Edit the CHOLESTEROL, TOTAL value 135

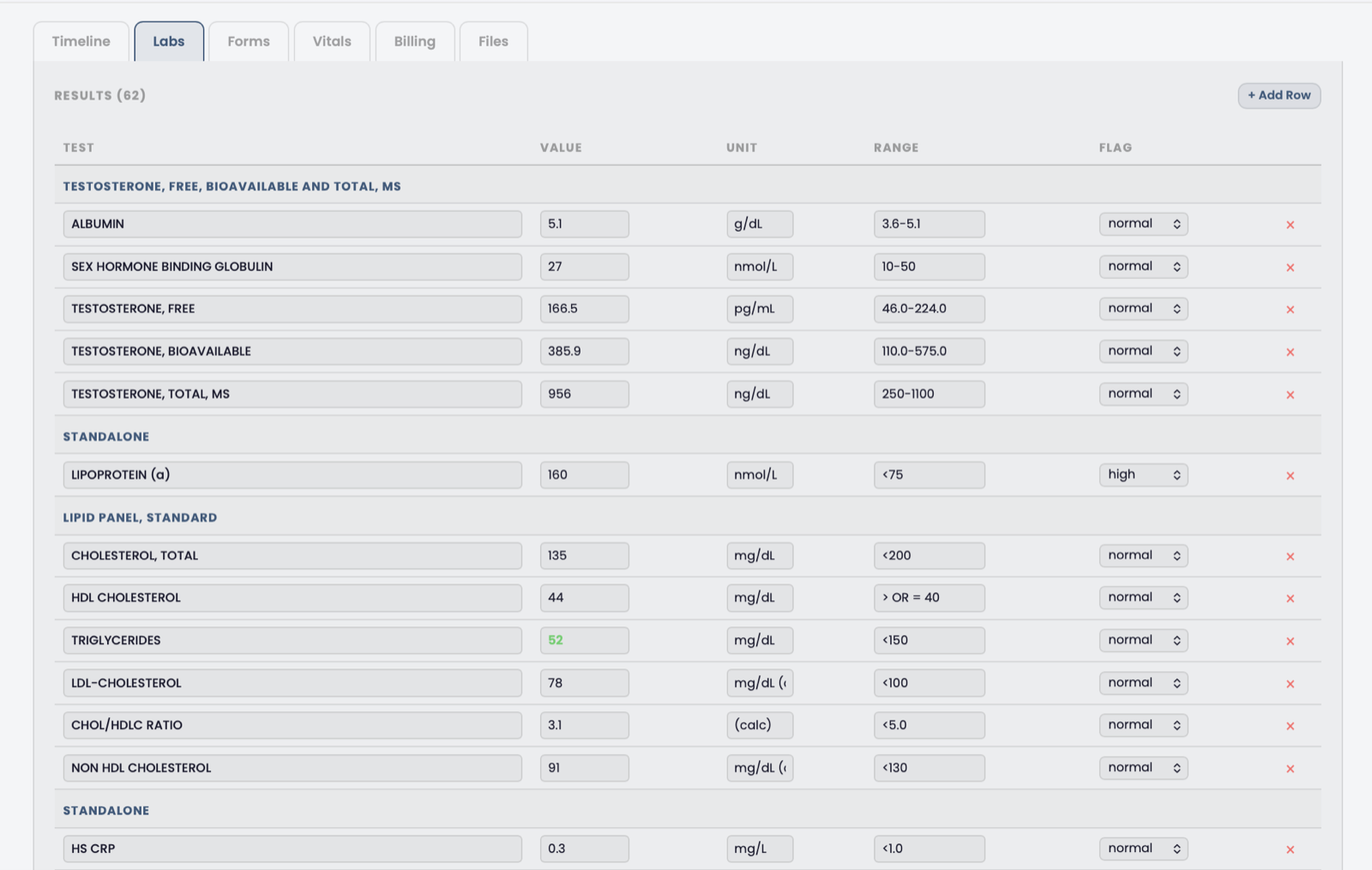584,556
